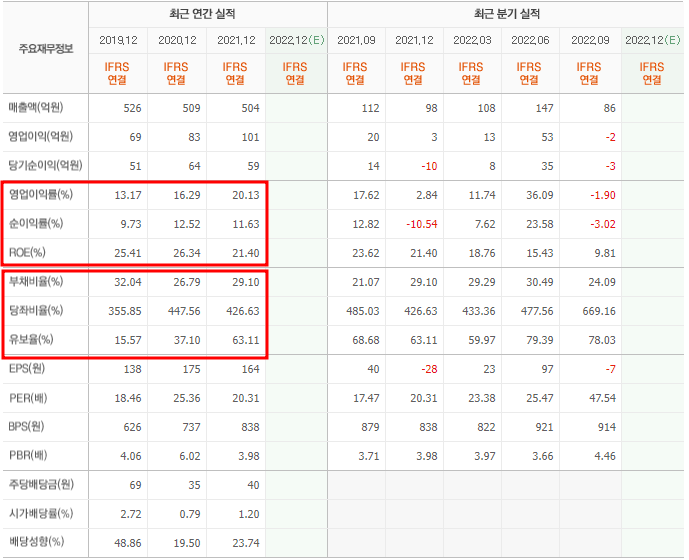689x560 pixels.
Task: Click the quarterly 2021.09 column header
Action: coord(356,40)
